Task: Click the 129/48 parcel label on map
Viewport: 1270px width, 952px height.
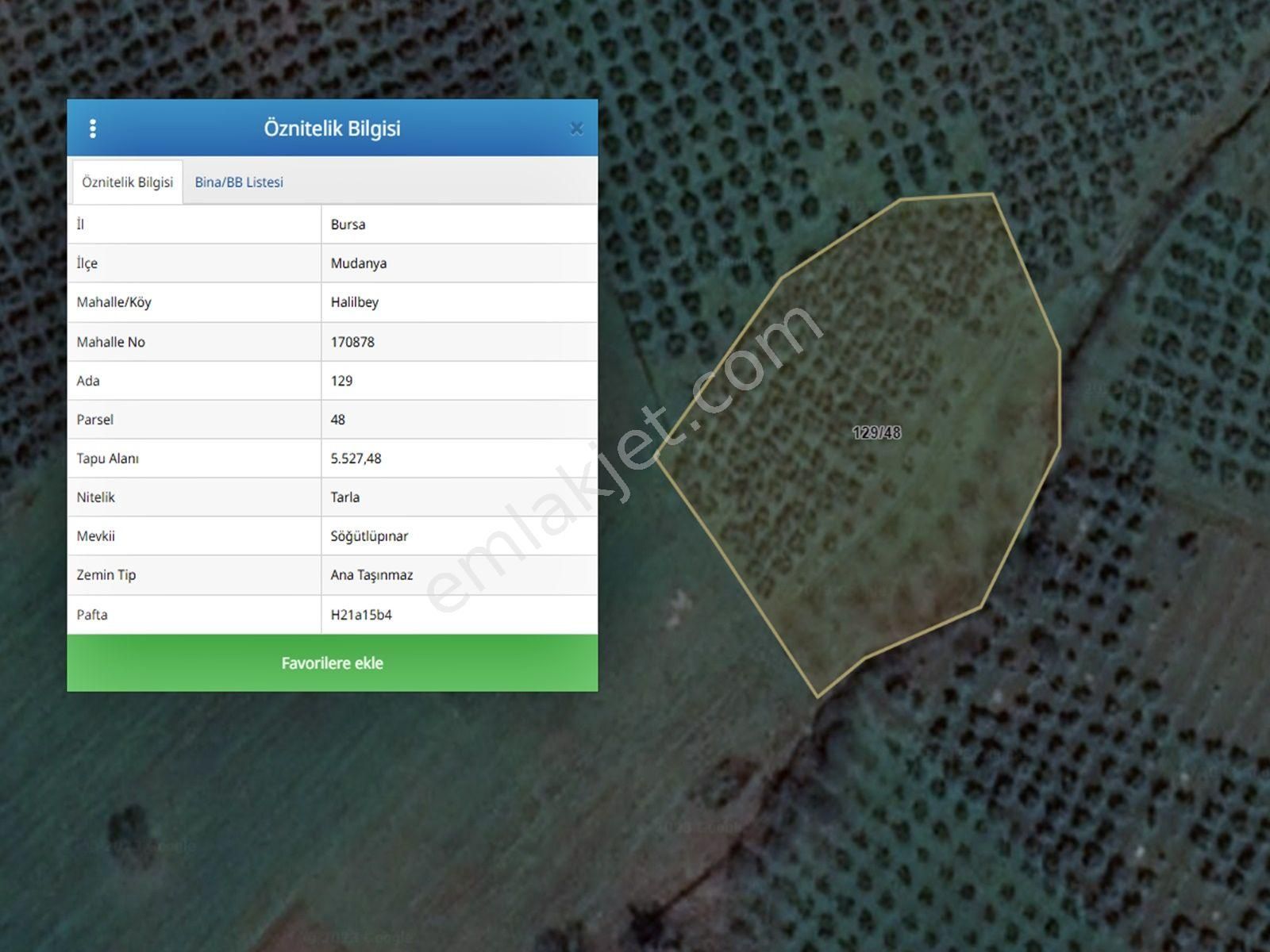Action: (876, 432)
